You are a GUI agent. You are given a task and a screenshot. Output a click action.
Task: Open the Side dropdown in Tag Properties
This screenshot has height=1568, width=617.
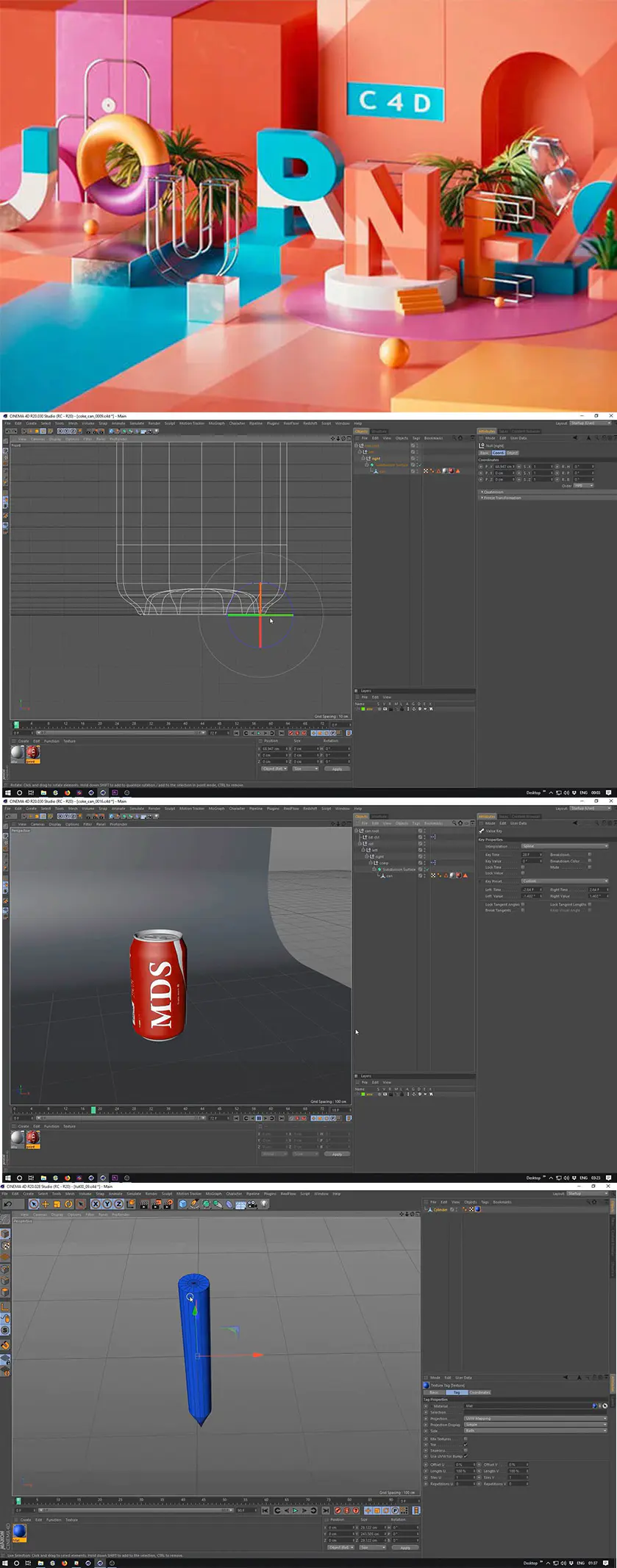[535, 1431]
